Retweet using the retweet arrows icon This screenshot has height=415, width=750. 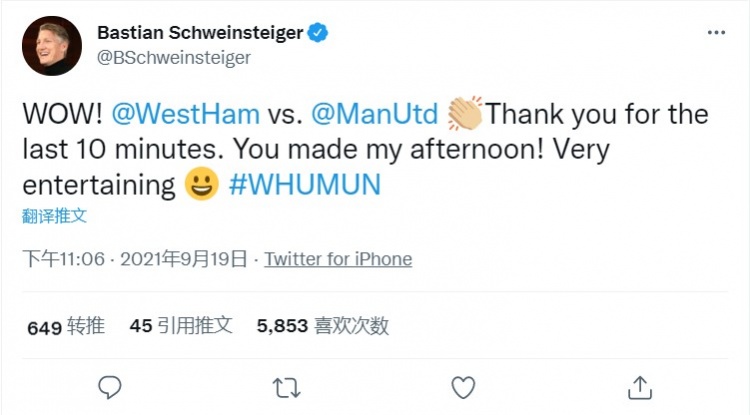point(287,388)
